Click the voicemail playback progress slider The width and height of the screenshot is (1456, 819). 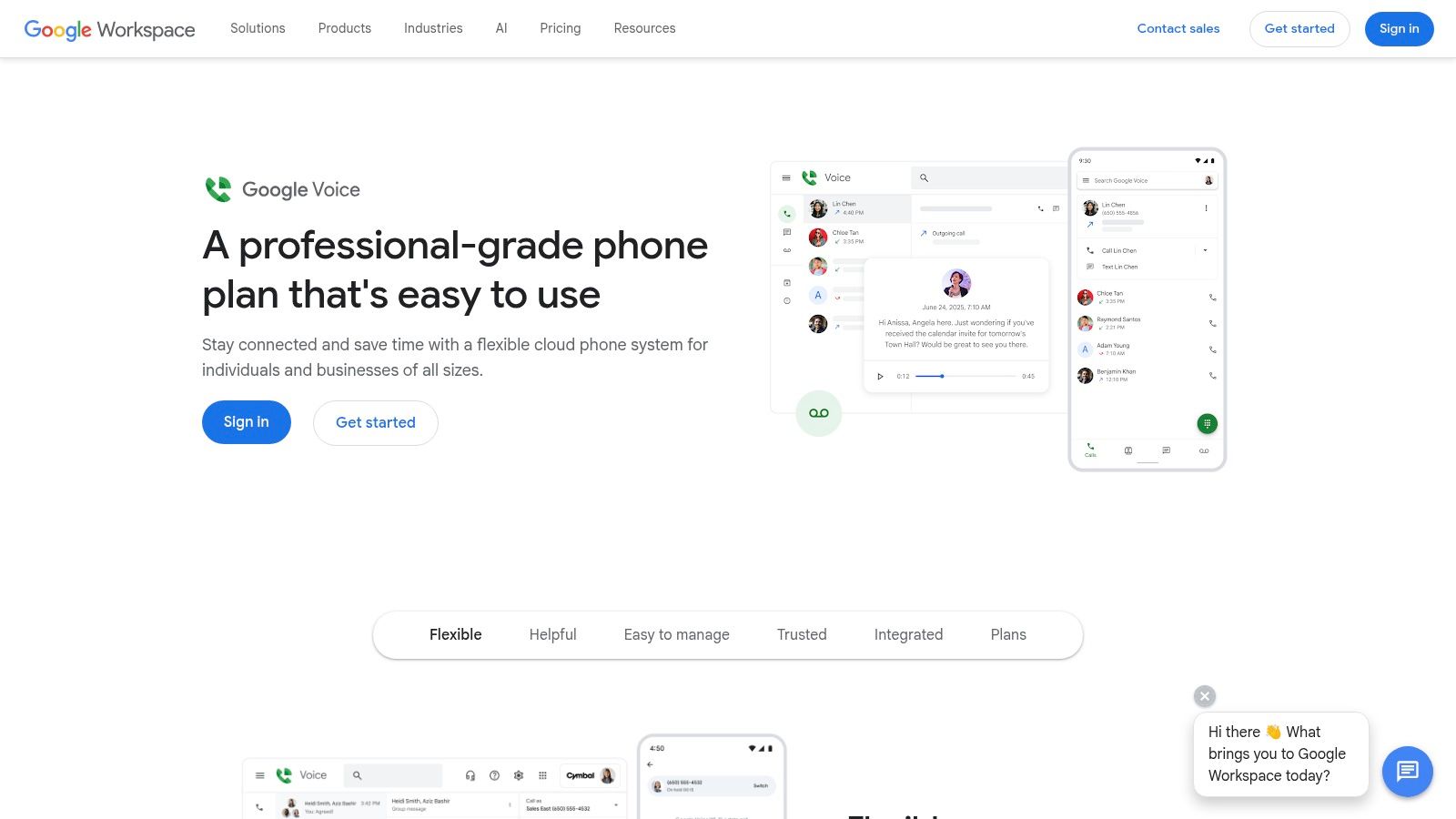(941, 376)
